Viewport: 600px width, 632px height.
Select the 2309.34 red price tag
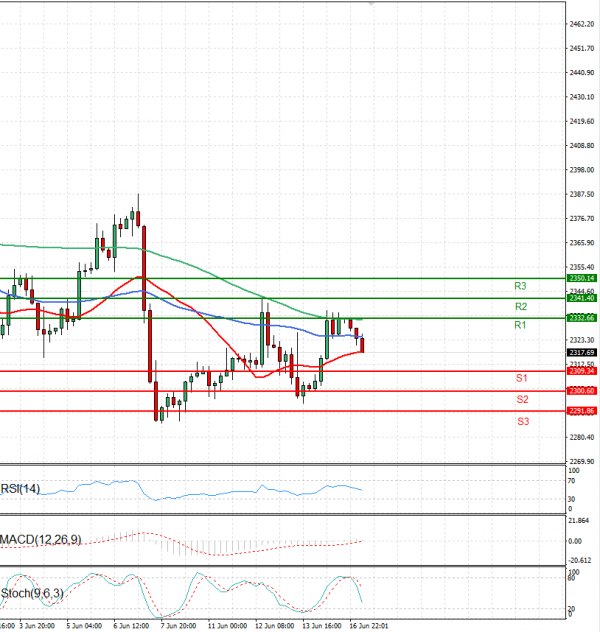581,371
